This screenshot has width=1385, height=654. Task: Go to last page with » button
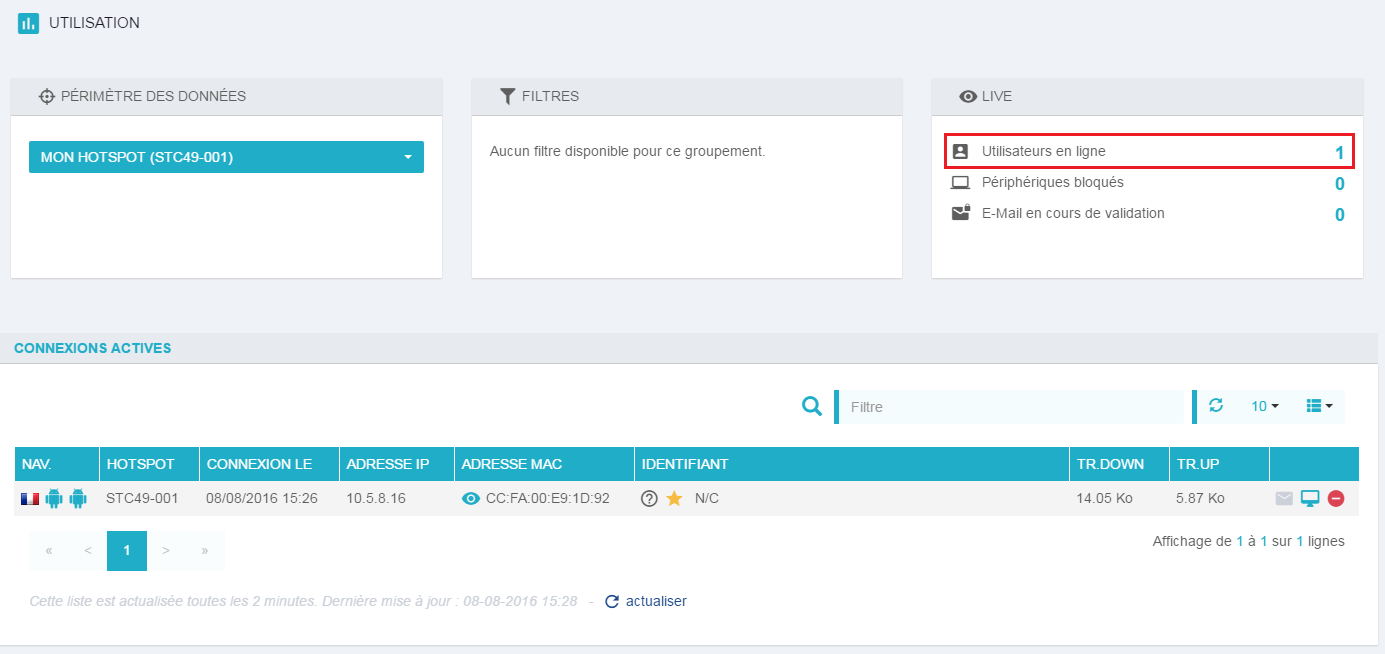pos(205,551)
